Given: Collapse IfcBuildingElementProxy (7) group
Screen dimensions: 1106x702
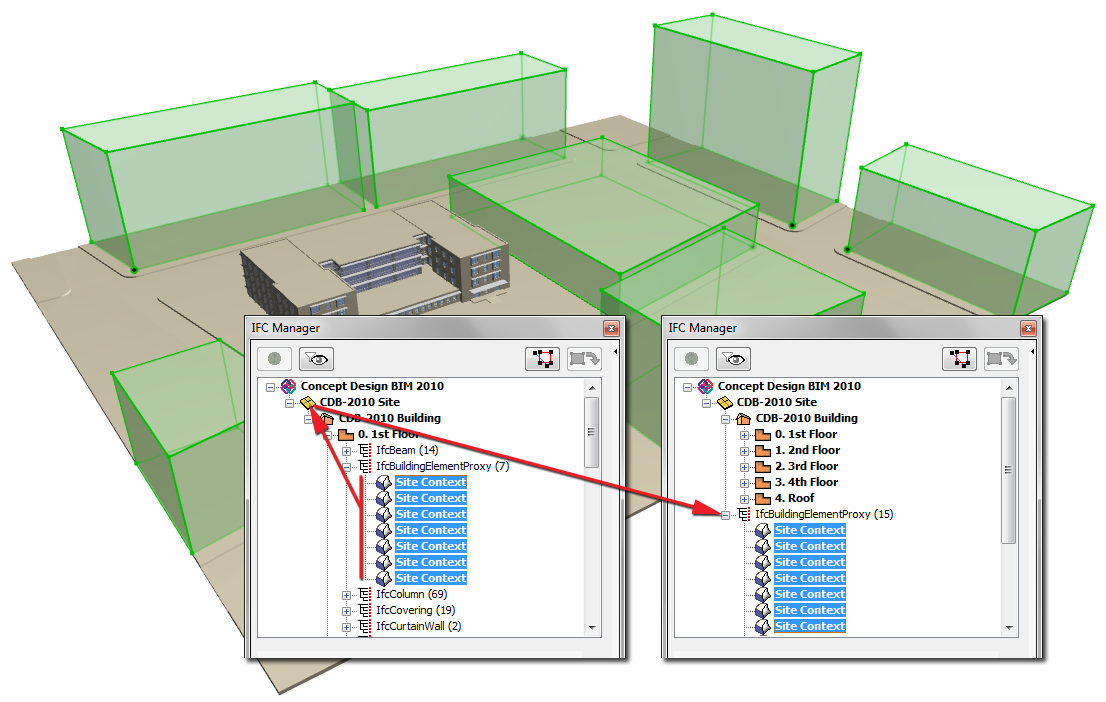Looking at the screenshot, I should point(346,467).
